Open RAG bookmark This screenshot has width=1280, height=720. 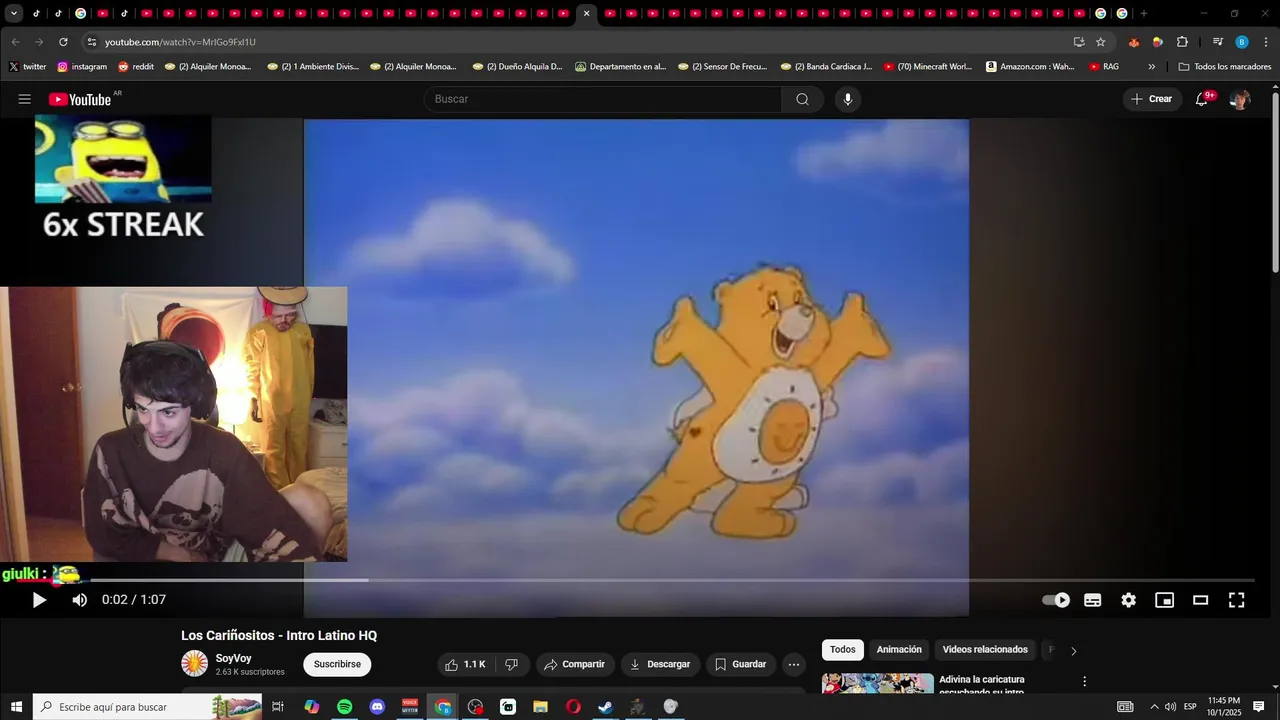1104,67
